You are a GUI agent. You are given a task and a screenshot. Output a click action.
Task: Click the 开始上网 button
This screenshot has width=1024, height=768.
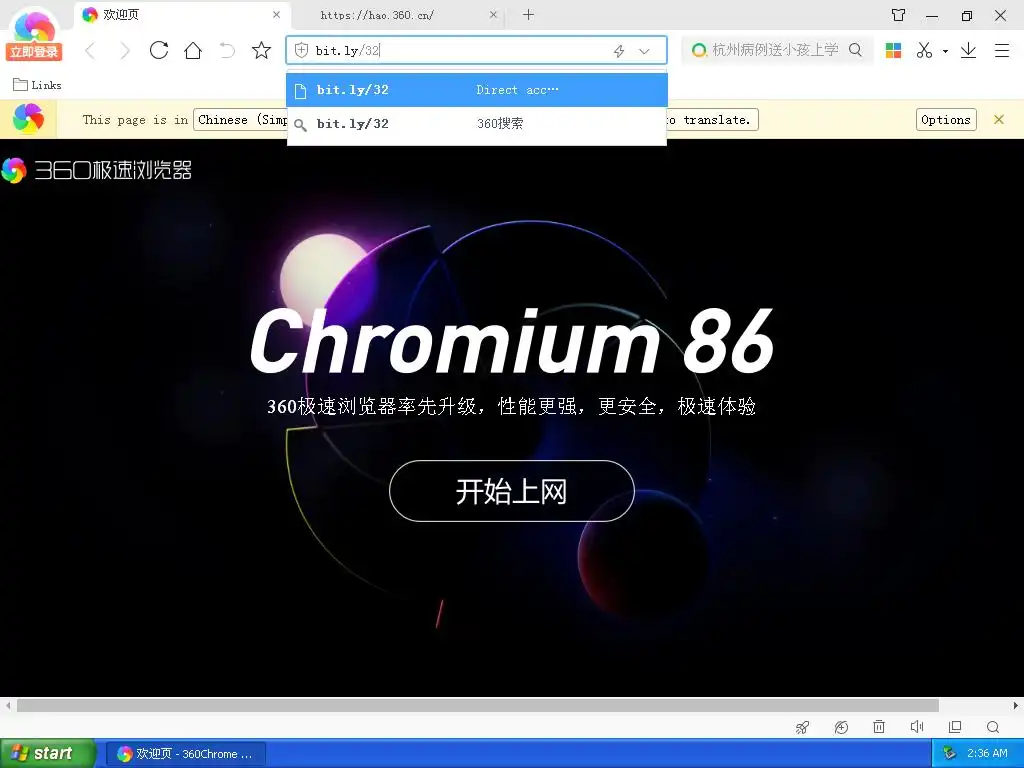tap(511, 491)
